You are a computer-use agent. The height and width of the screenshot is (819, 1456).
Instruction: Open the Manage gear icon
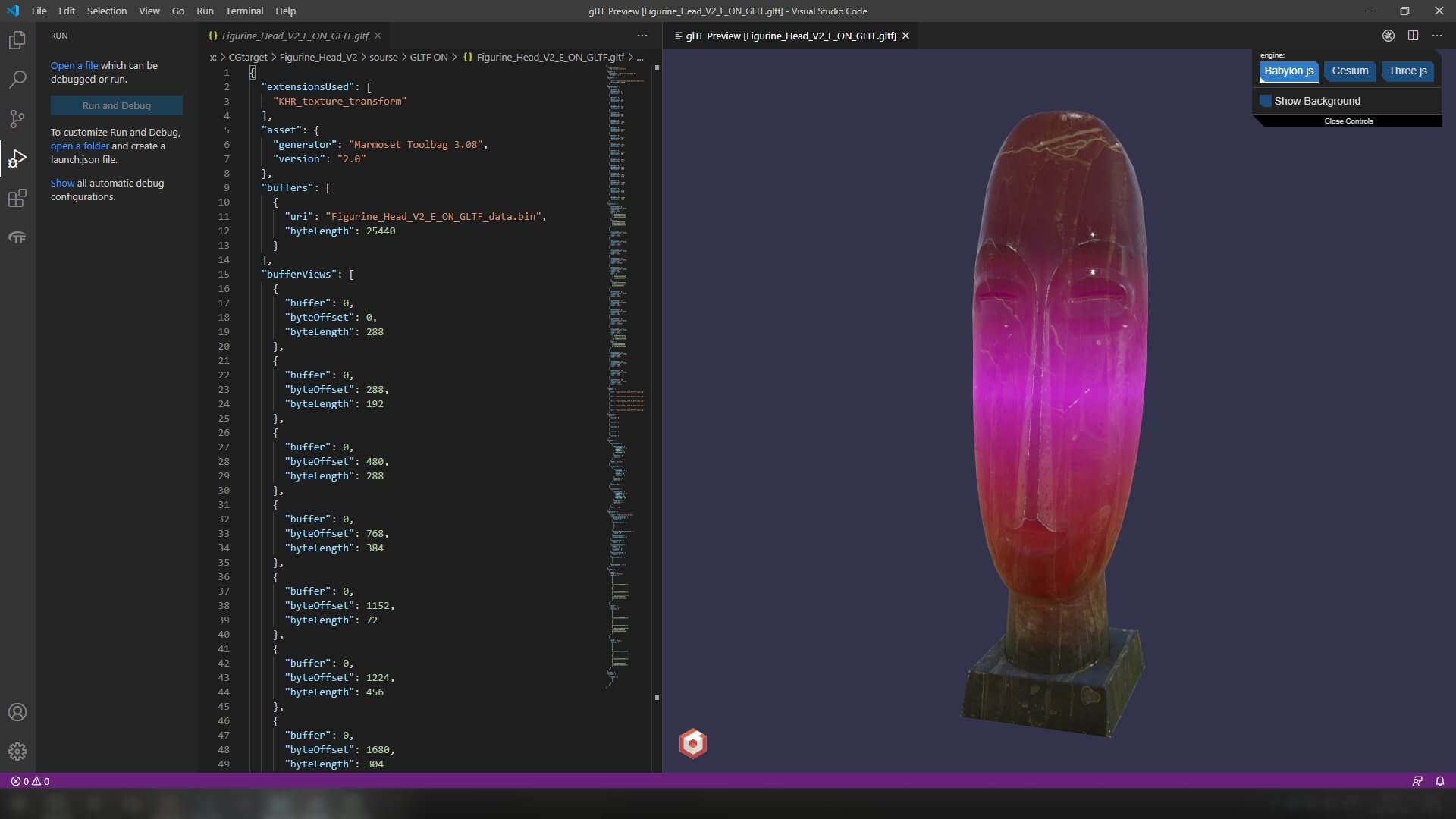coord(17,752)
